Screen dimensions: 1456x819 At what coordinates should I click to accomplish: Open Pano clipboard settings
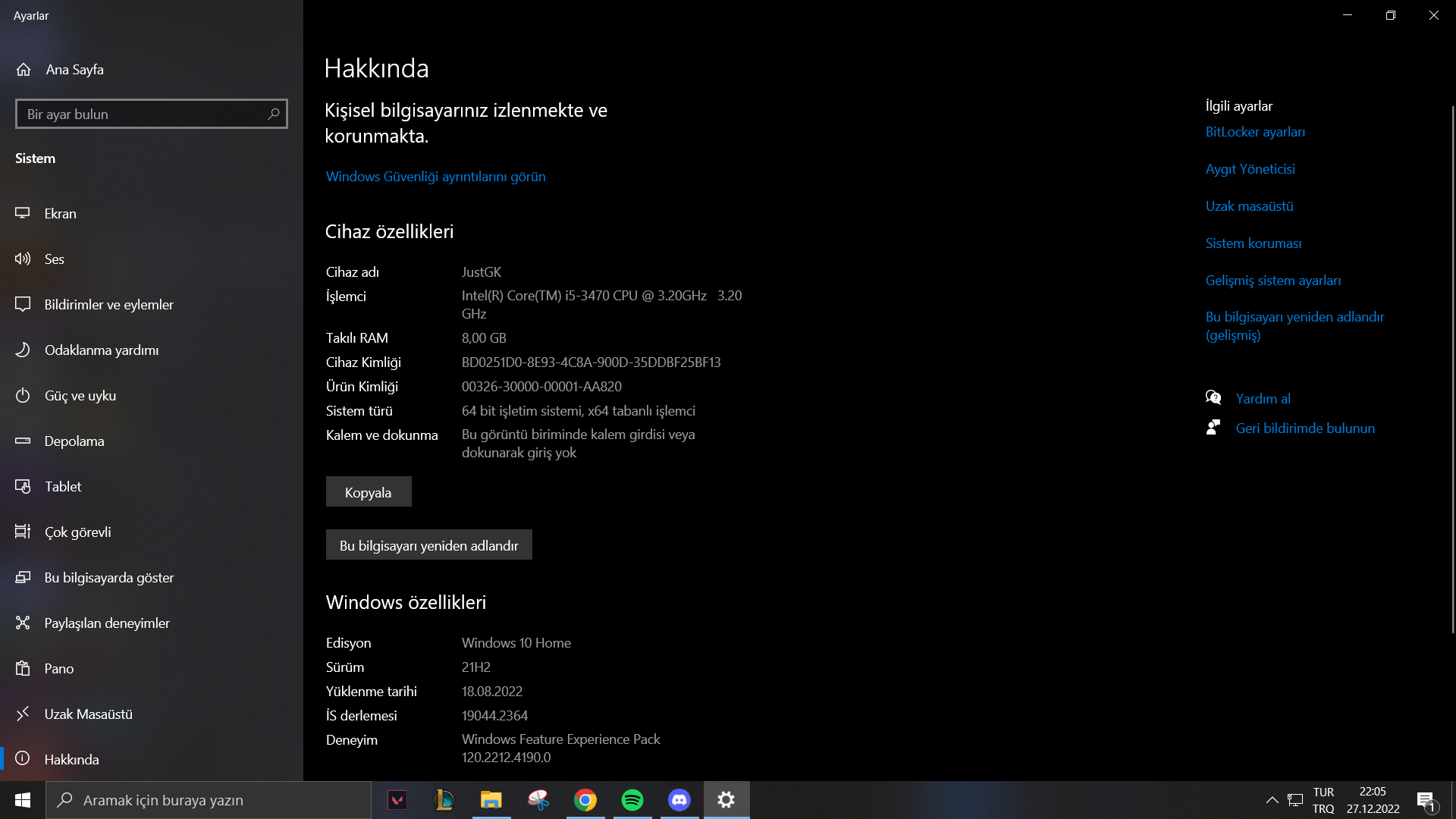pos(58,668)
